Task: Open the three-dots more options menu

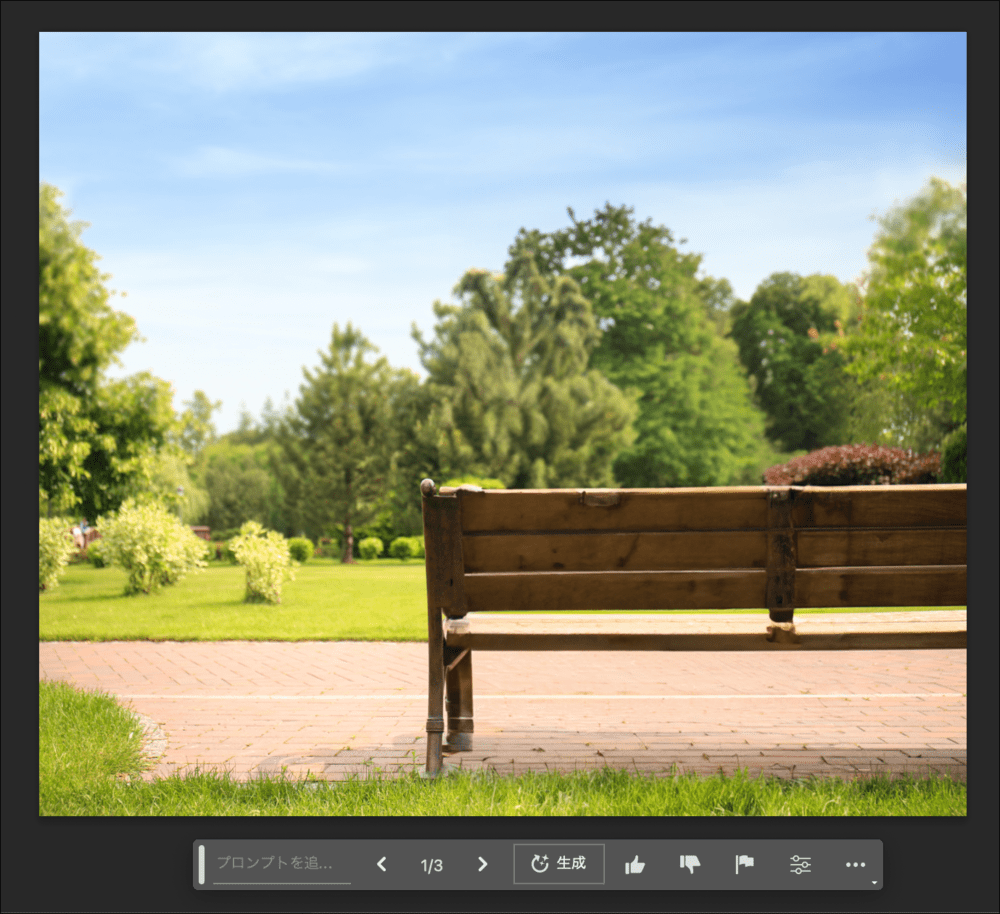Action: click(x=855, y=865)
